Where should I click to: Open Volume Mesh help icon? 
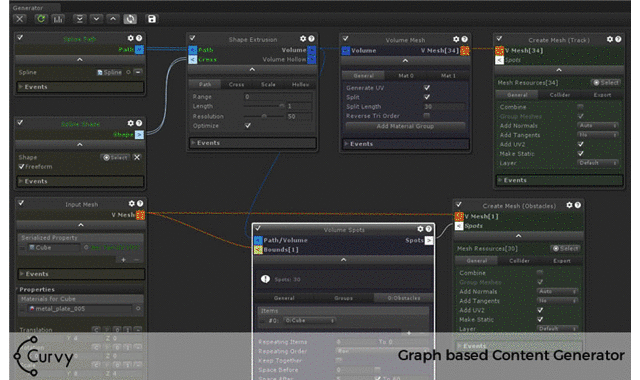(464, 39)
